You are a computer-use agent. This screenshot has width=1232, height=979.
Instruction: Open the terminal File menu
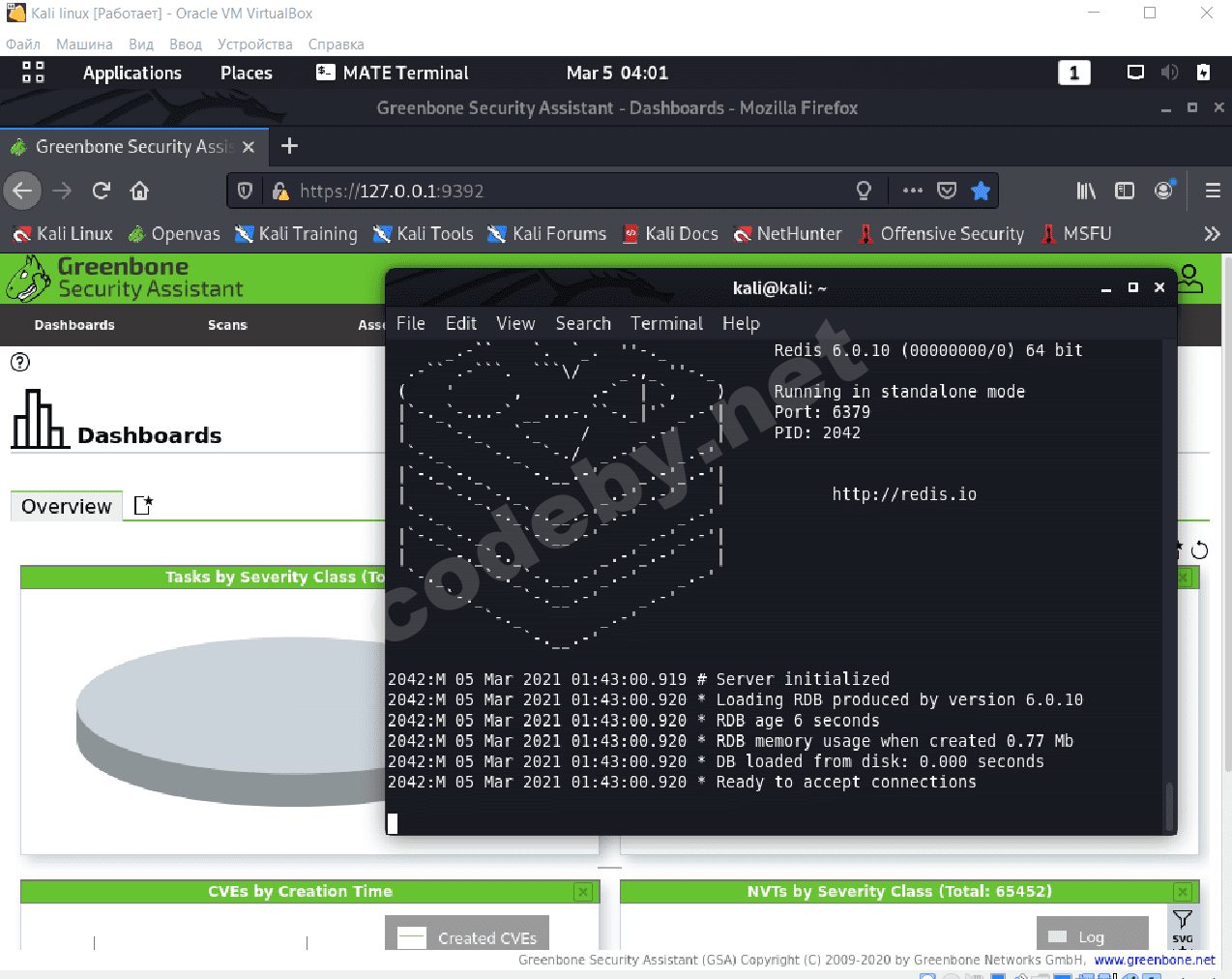pos(411,324)
